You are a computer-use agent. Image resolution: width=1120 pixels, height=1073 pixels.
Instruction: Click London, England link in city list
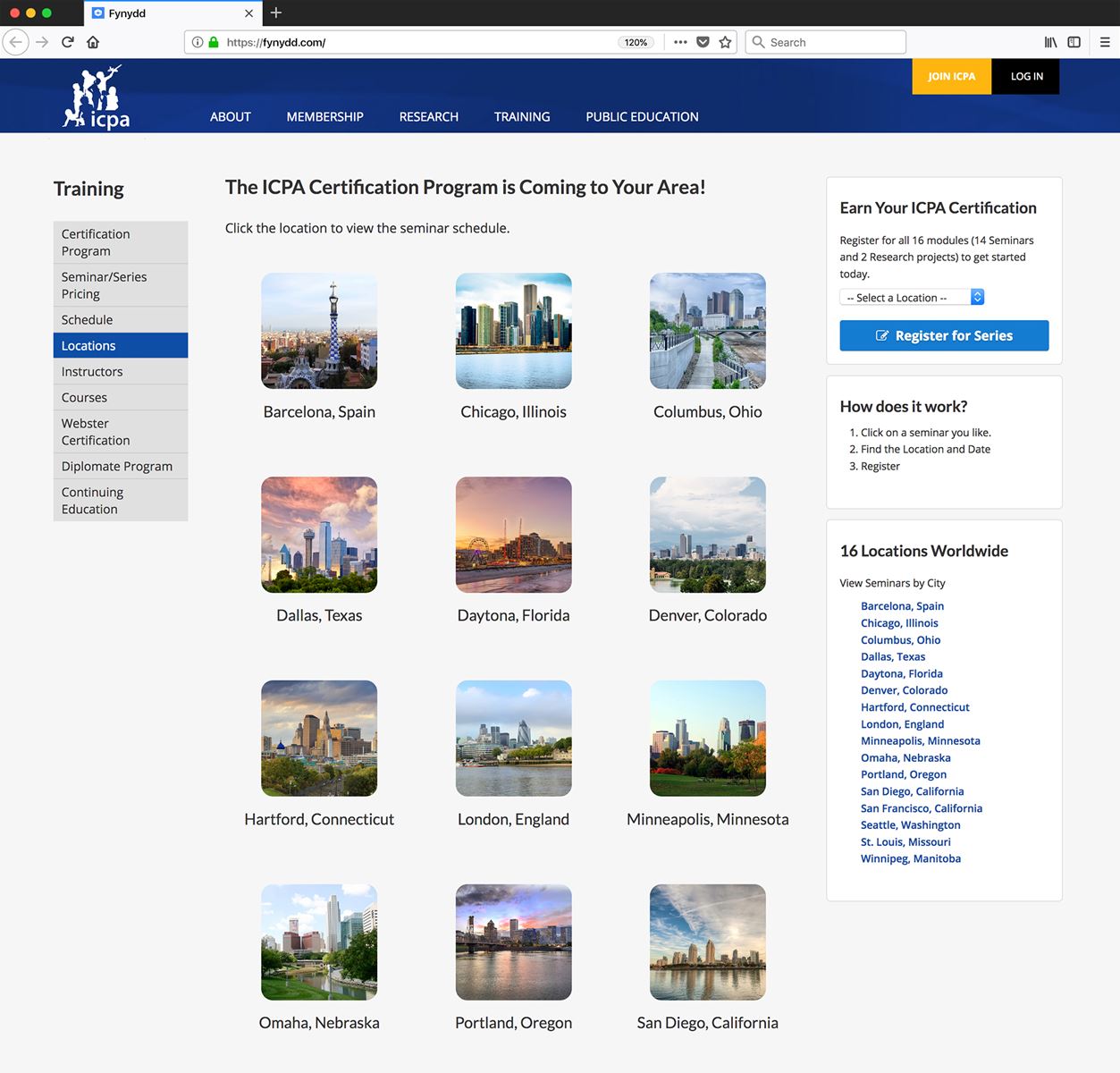click(902, 724)
